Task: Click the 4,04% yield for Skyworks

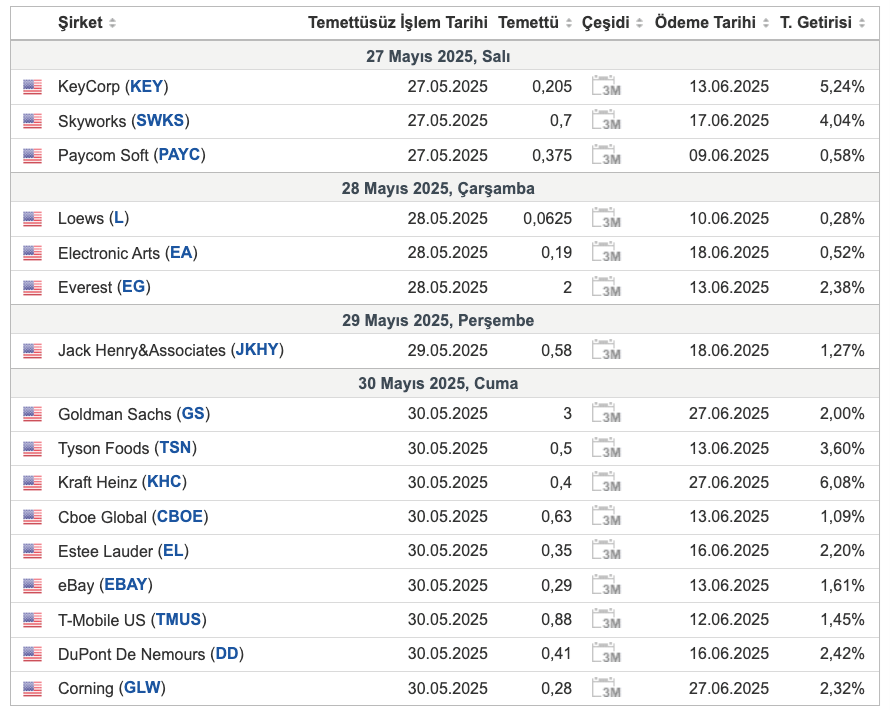Action: click(842, 120)
